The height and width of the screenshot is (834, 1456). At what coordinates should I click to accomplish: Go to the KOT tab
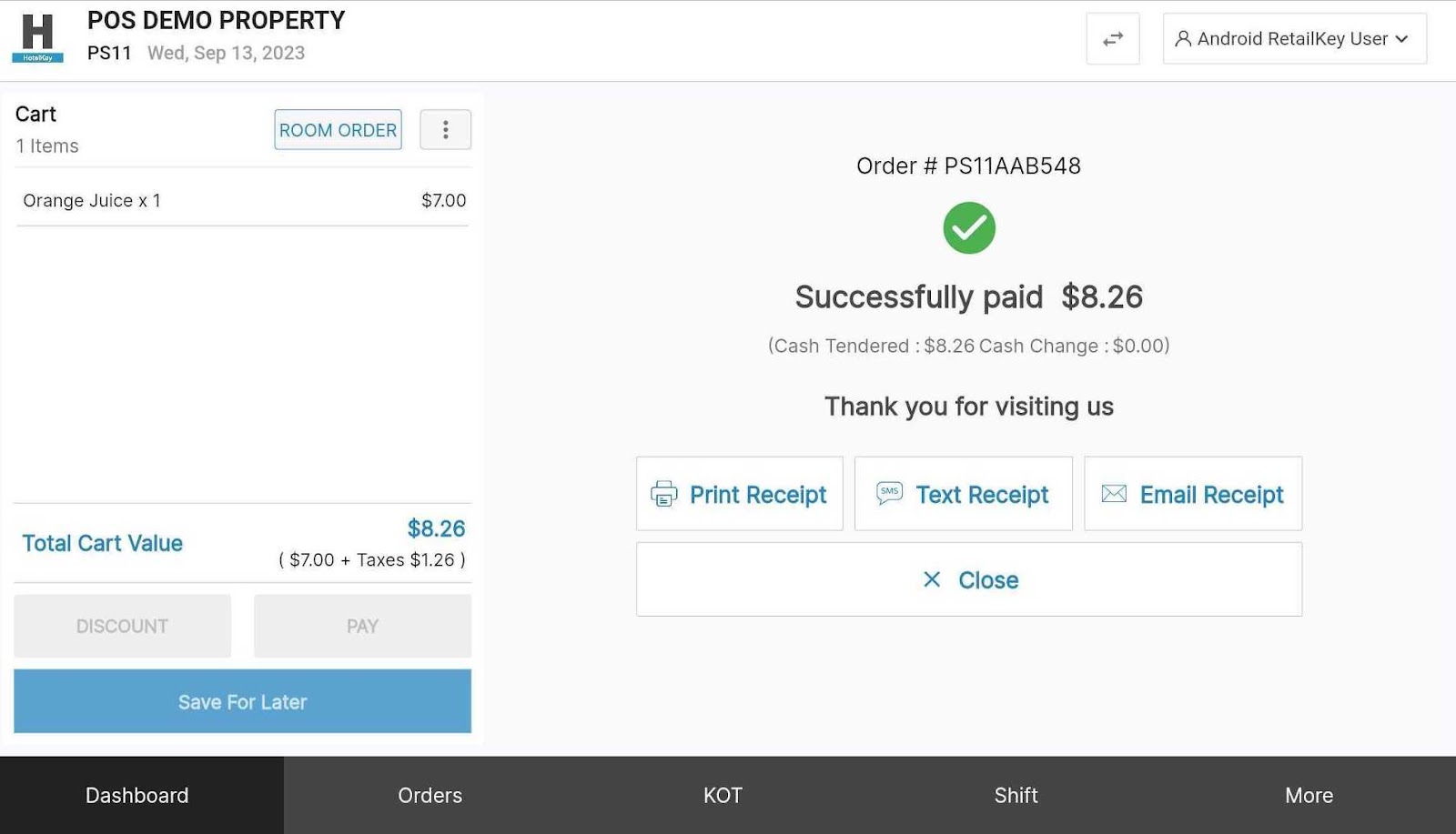click(723, 796)
